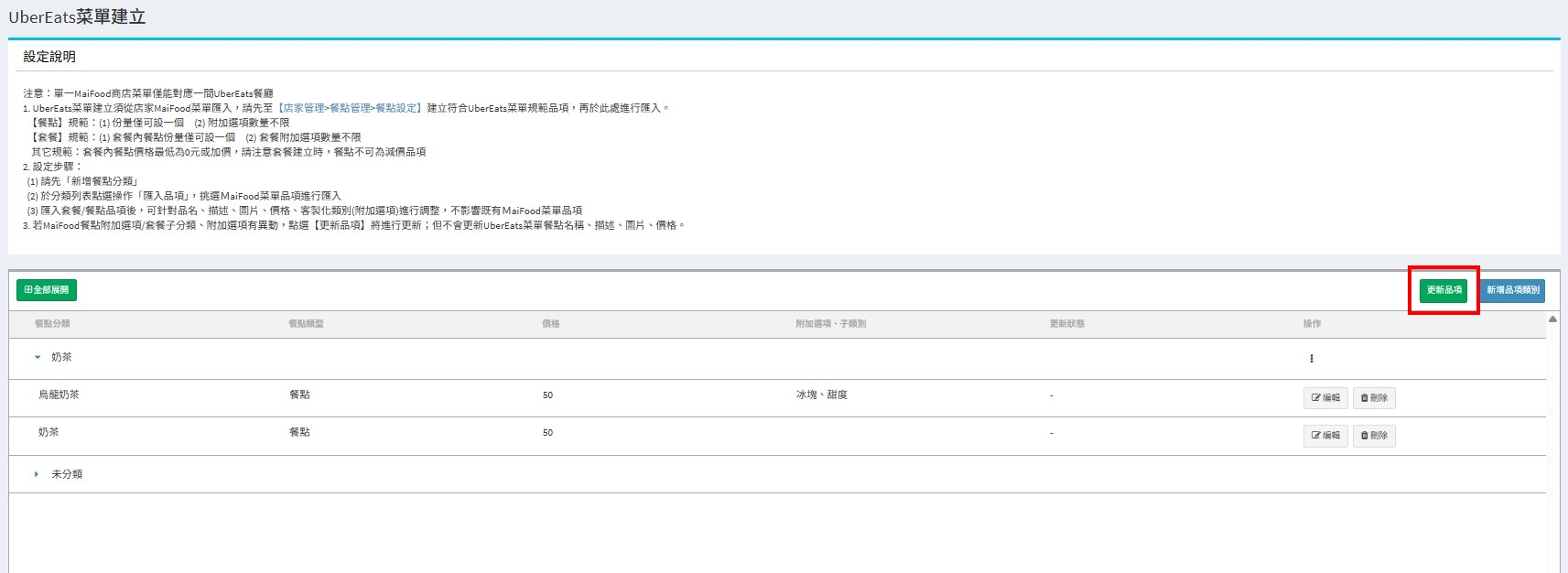
Task: Click the 全部展開 expand-all button
Action: coord(47,290)
